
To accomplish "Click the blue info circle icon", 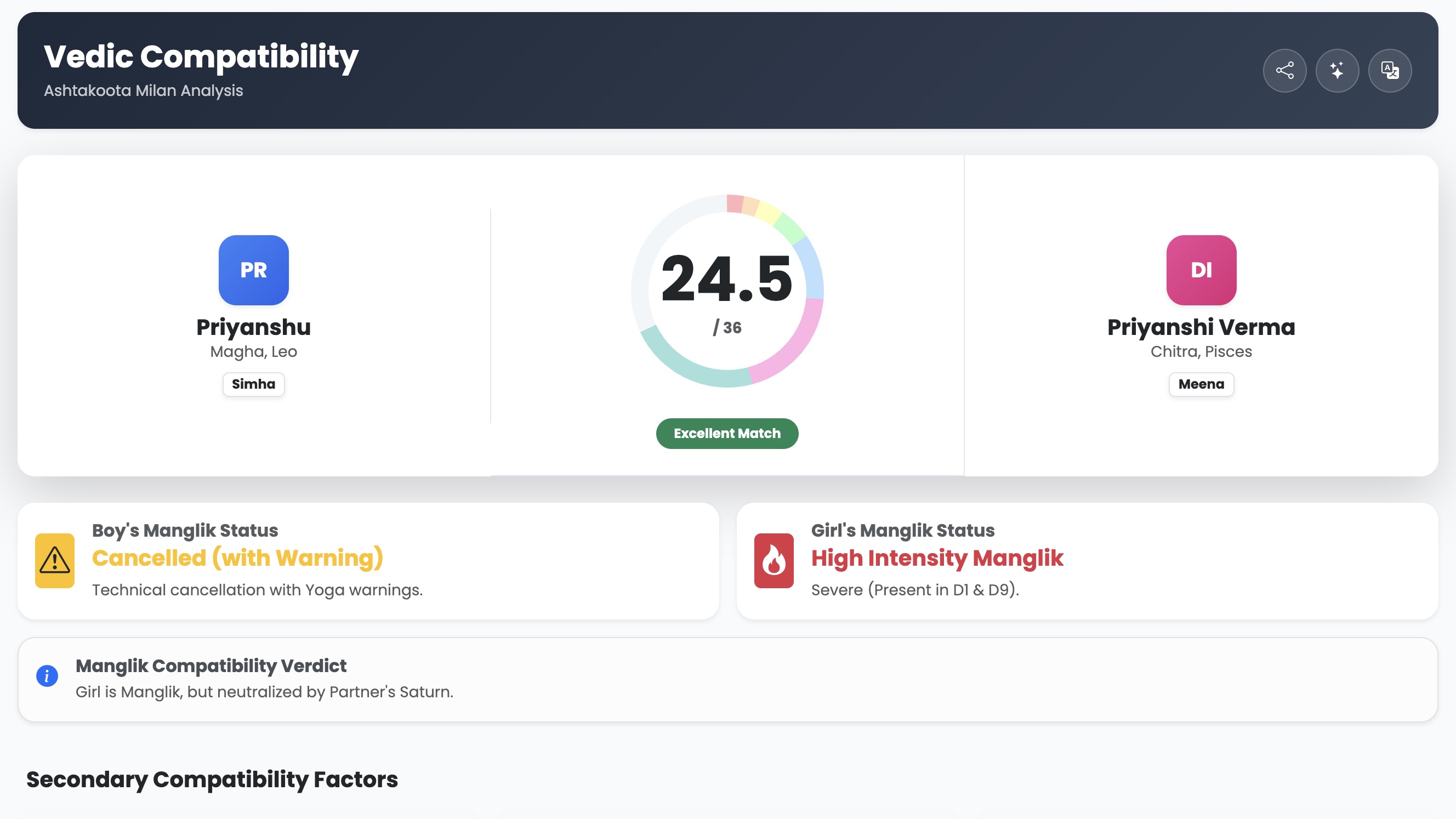I will tap(47, 675).
